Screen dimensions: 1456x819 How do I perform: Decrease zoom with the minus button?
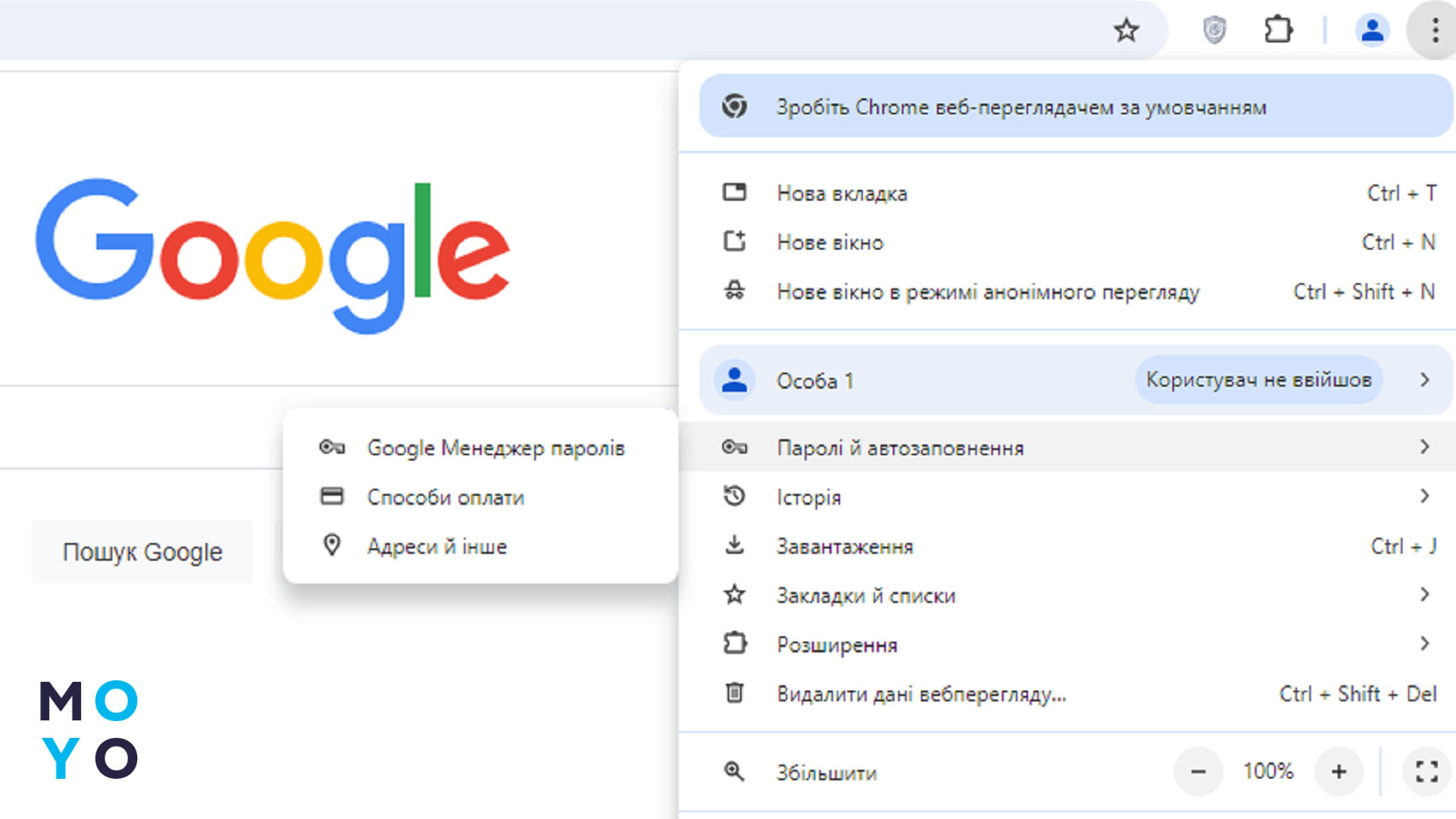[x=1198, y=772]
